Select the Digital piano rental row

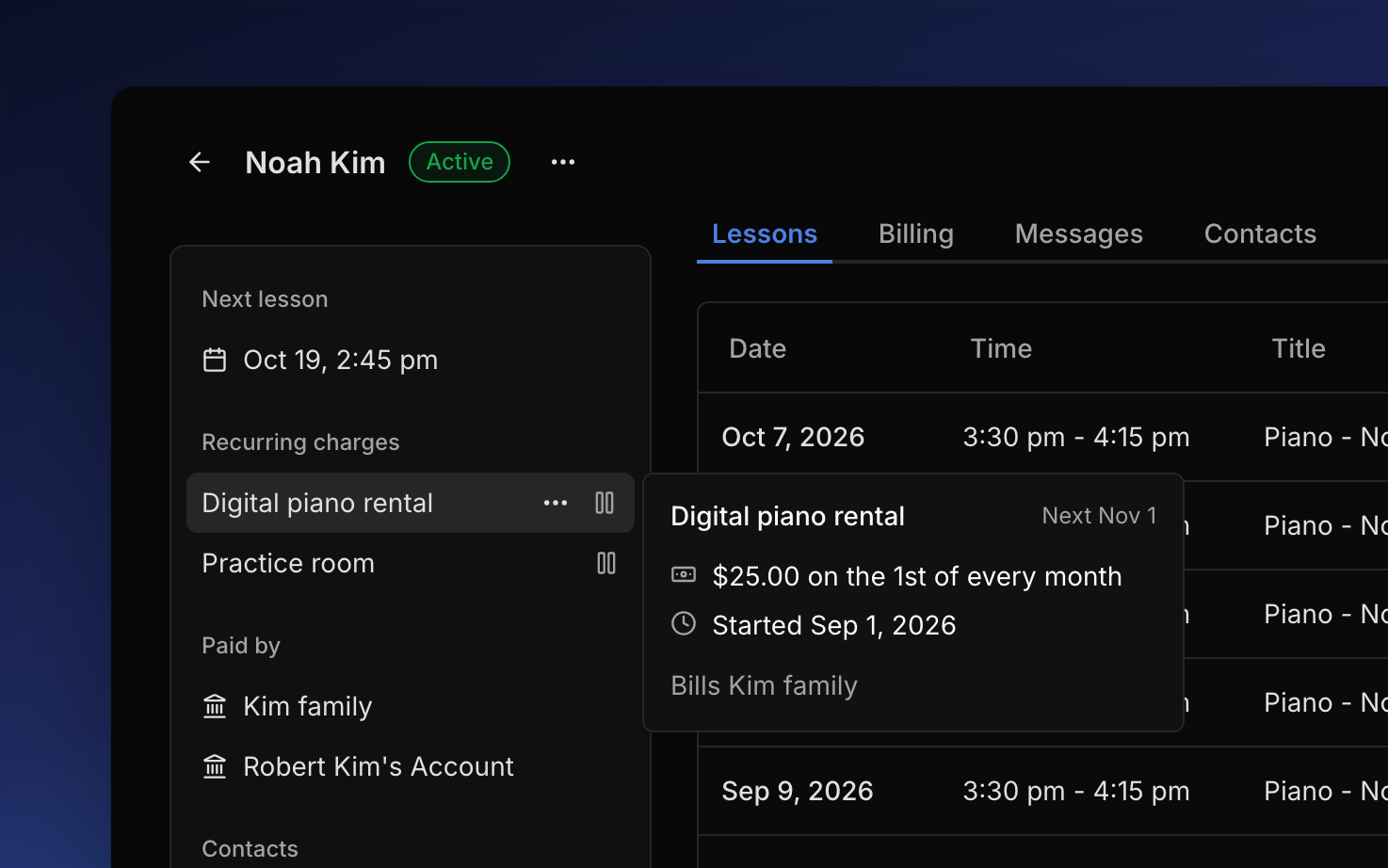(411, 503)
